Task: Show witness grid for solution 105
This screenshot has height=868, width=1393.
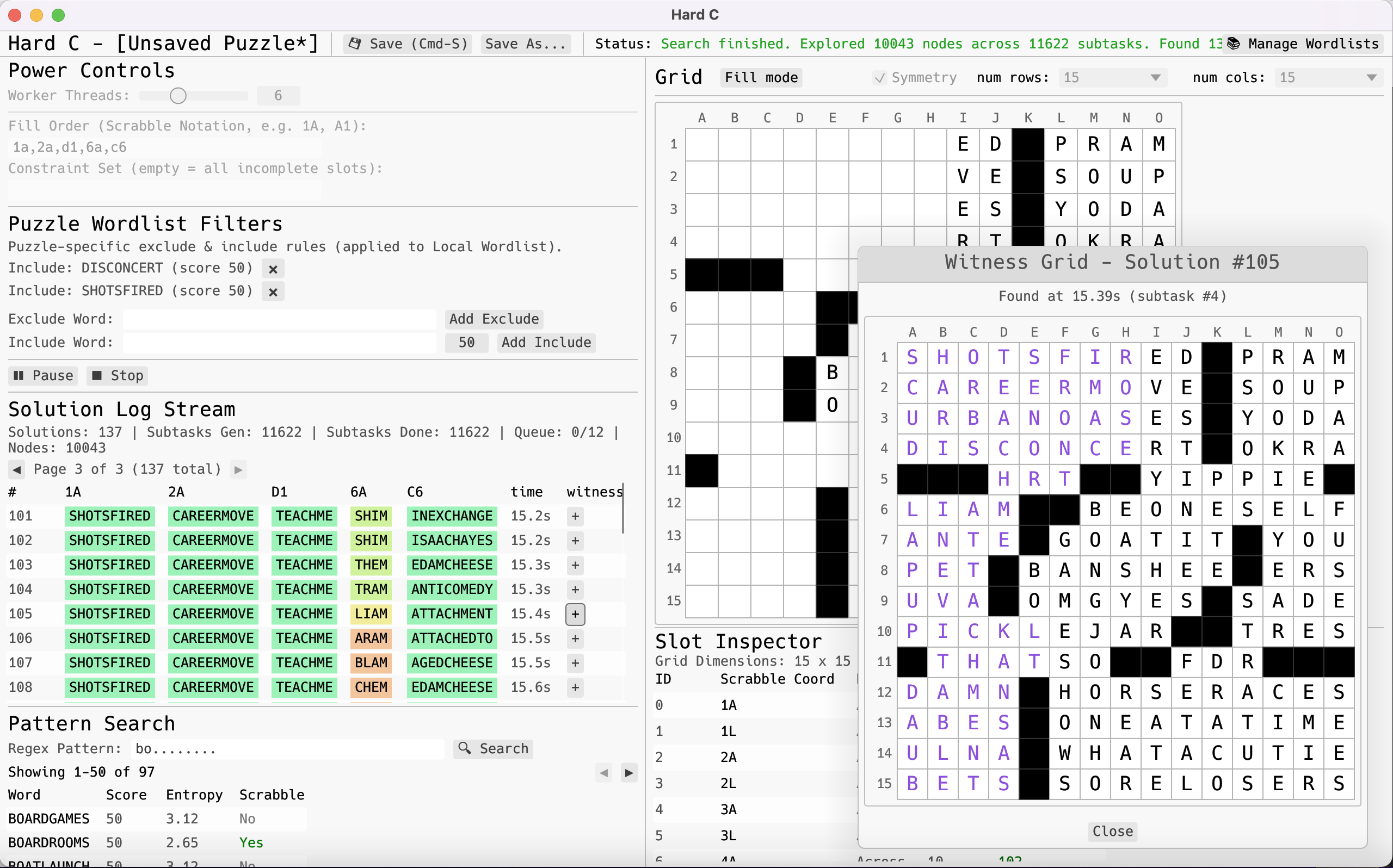Action: (x=575, y=614)
